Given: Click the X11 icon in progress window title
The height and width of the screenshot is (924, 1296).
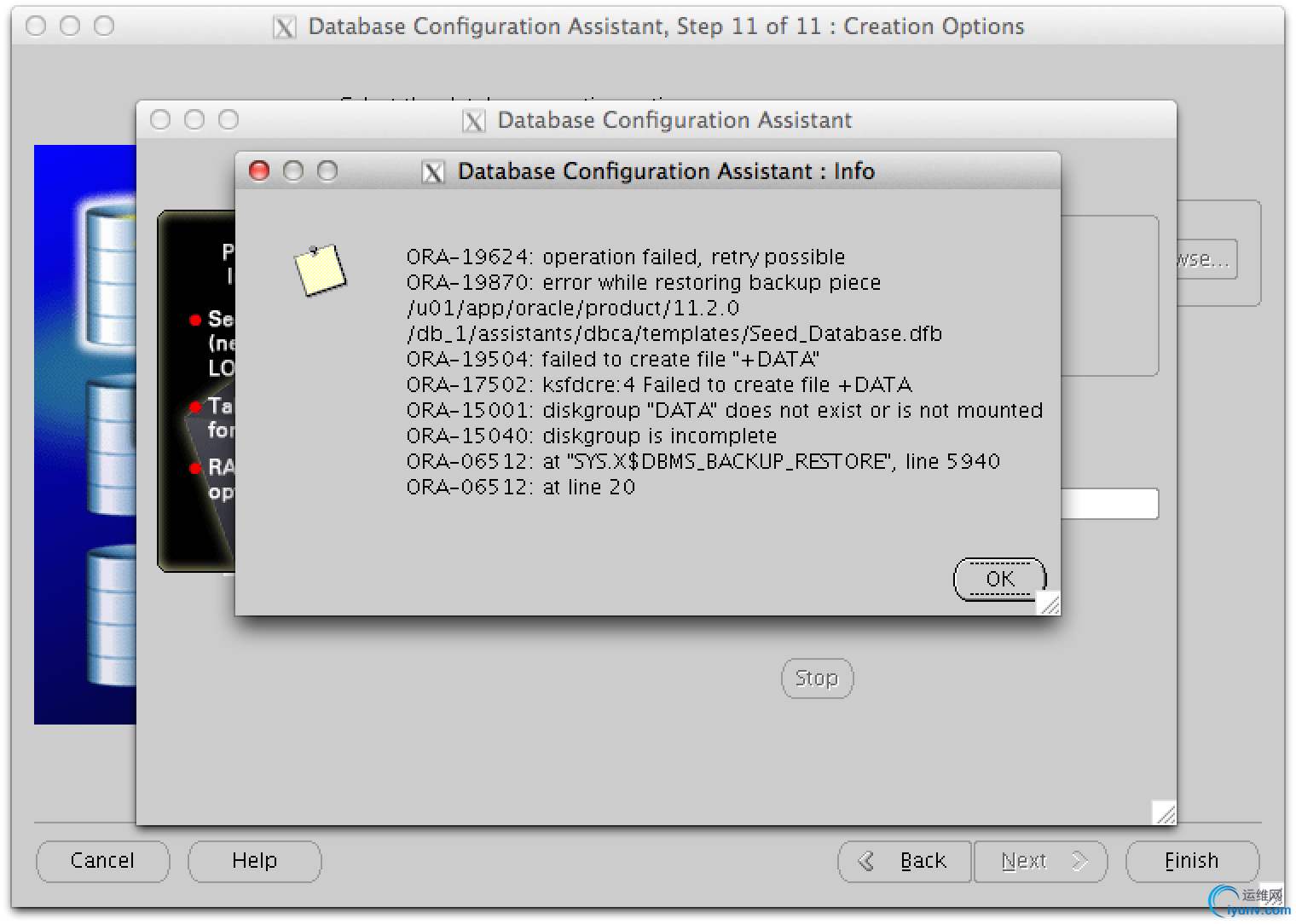Looking at the screenshot, I should click(473, 121).
